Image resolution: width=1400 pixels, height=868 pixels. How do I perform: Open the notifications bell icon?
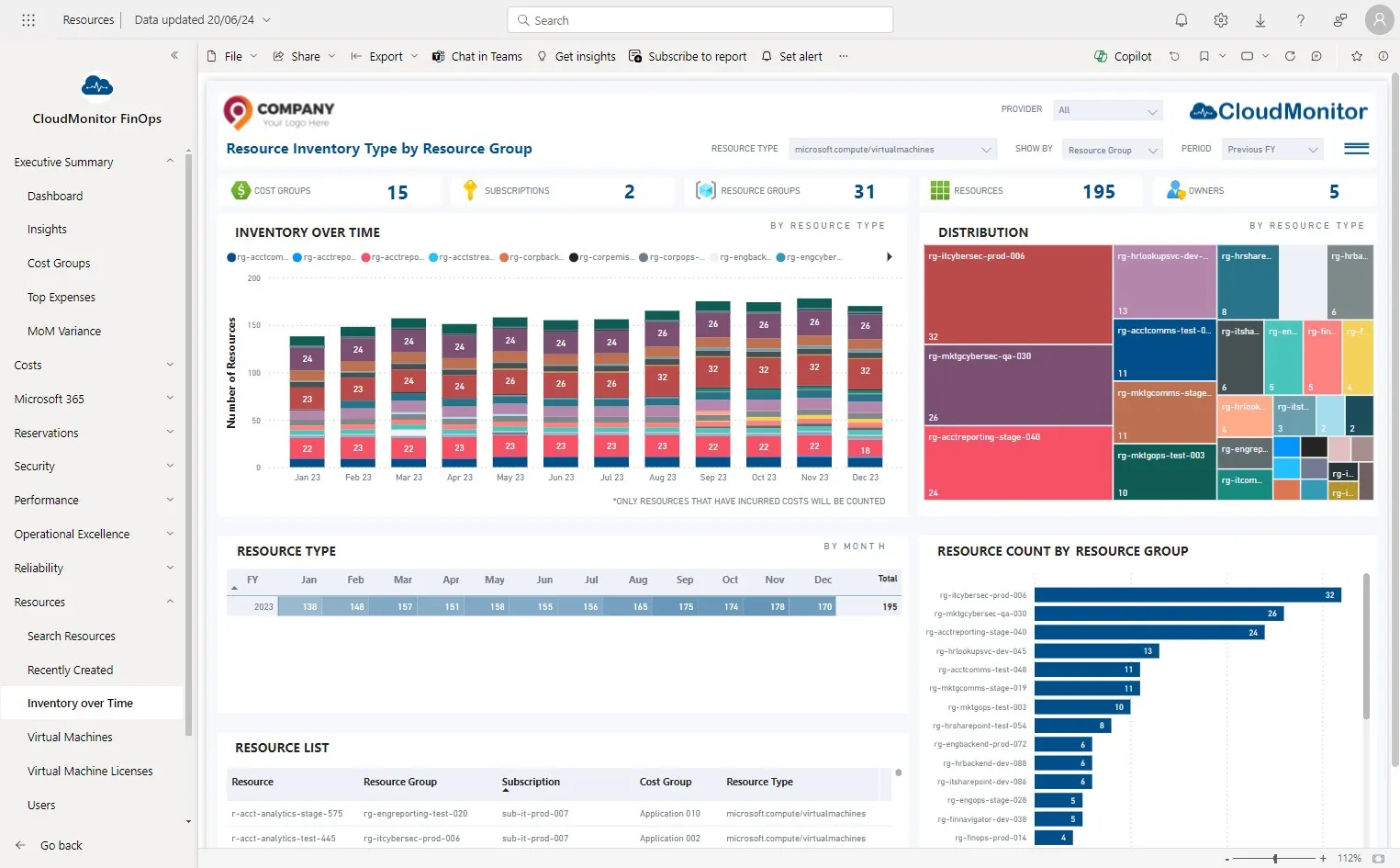(1182, 19)
